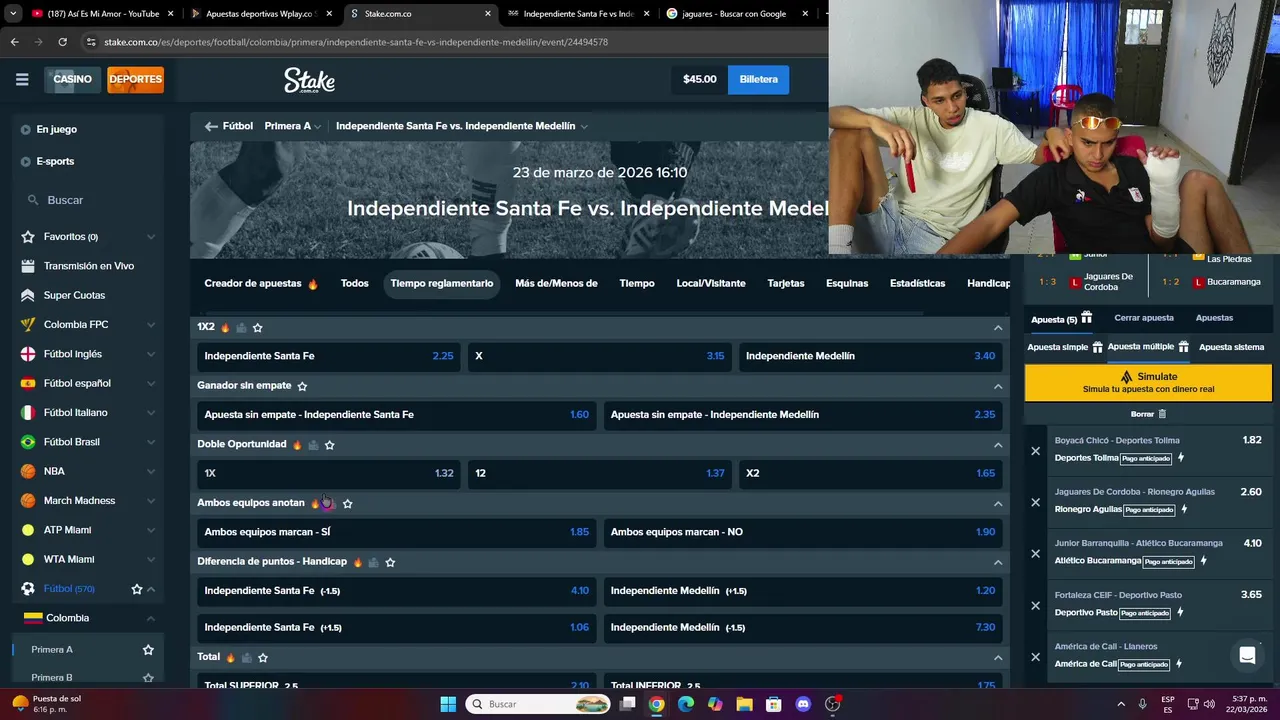The width and height of the screenshot is (1280, 720).
Task: Favorite the Diferencia de puntos Handicap star
Action: (x=390, y=562)
